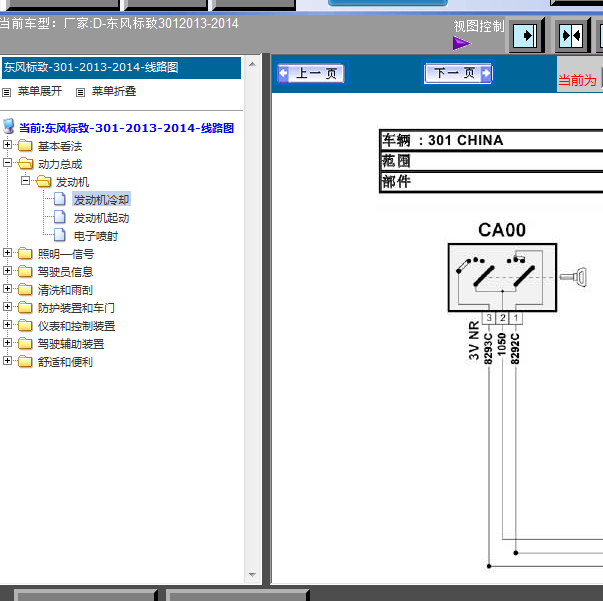Click wire label 8293C in the diagram
The width and height of the screenshot is (603, 601).
click(x=488, y=348)
